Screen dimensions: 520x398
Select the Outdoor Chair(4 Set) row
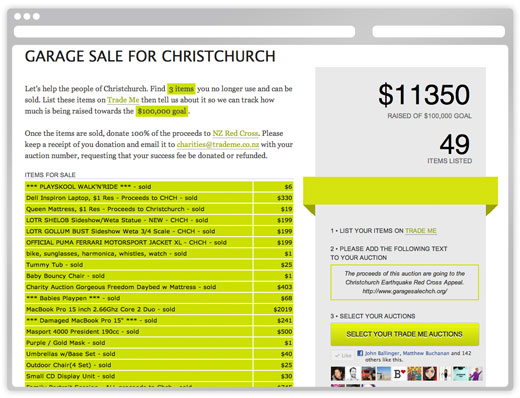[159, 365]
